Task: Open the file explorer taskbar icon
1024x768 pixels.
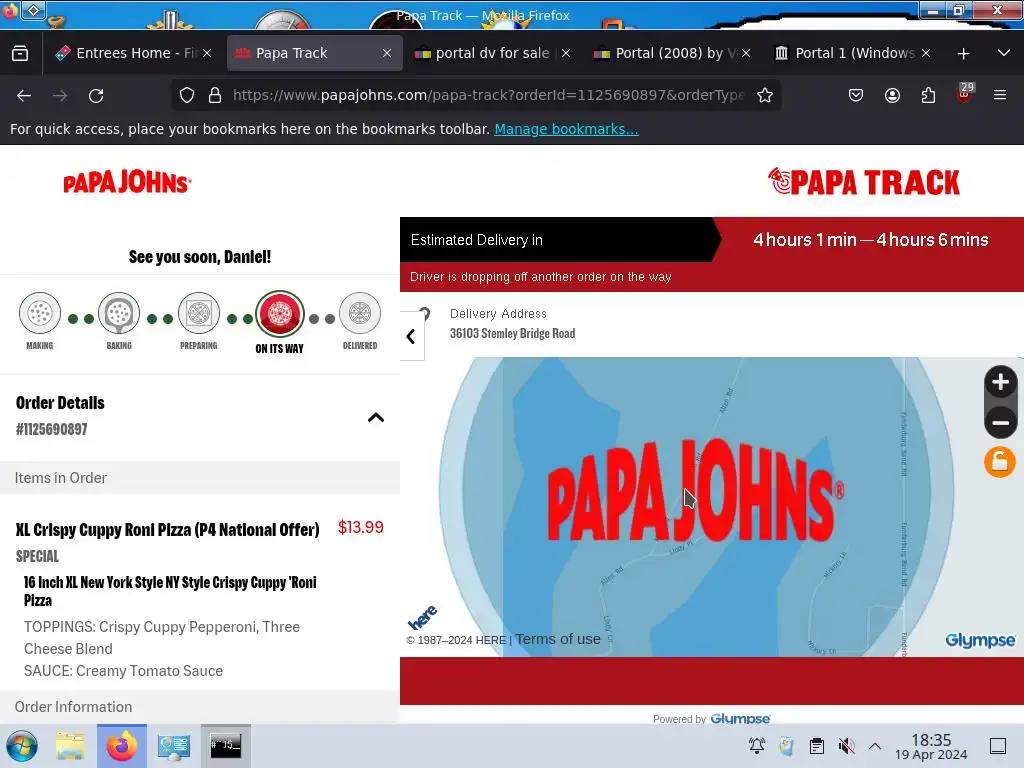Action: pyautogui.click(x=70, y=746)
